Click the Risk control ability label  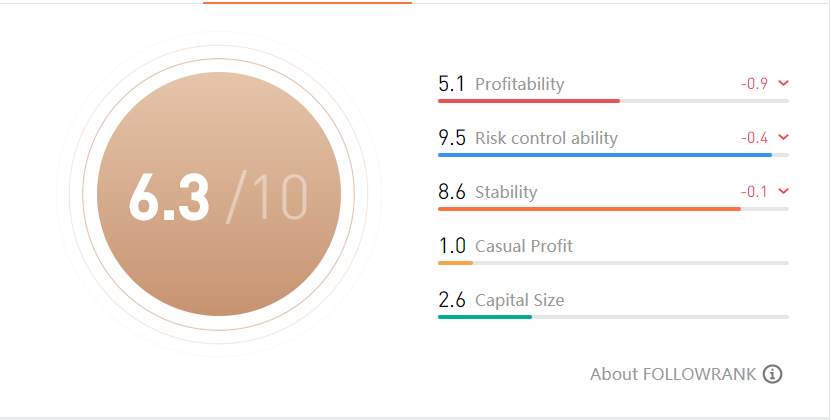pos(546,138)
